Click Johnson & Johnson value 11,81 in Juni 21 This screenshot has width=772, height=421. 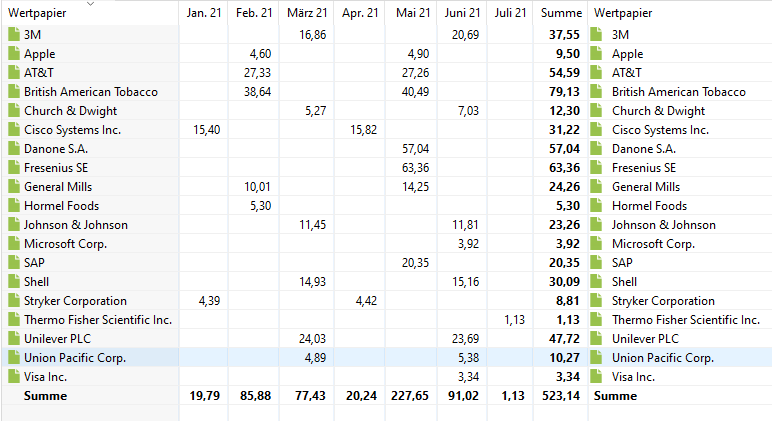466,225
